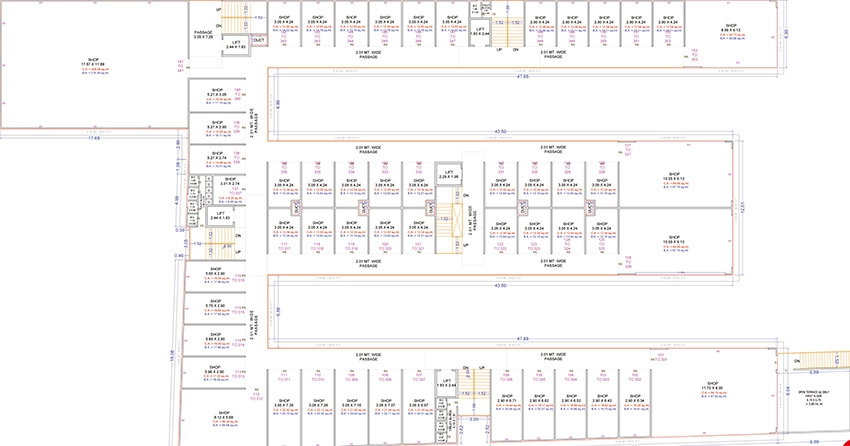Select the SHOP 10.55 X 6.13 beside 126 TO 326
Screen dimensions: 850x446
point(674,240)
